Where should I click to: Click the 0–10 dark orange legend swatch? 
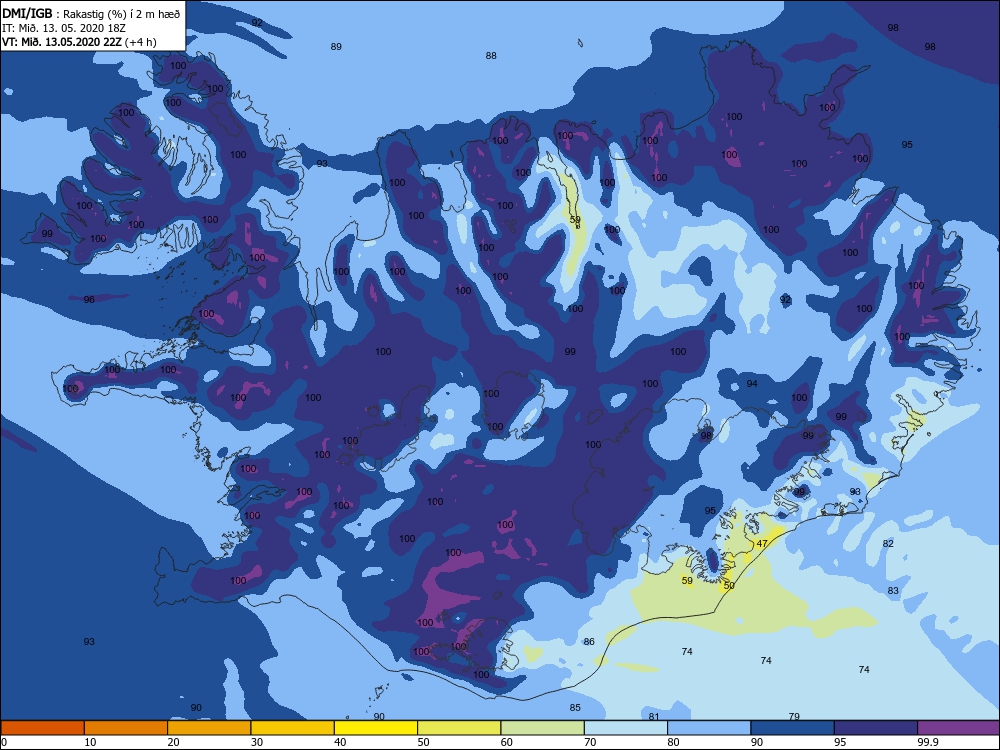(42, 728)
